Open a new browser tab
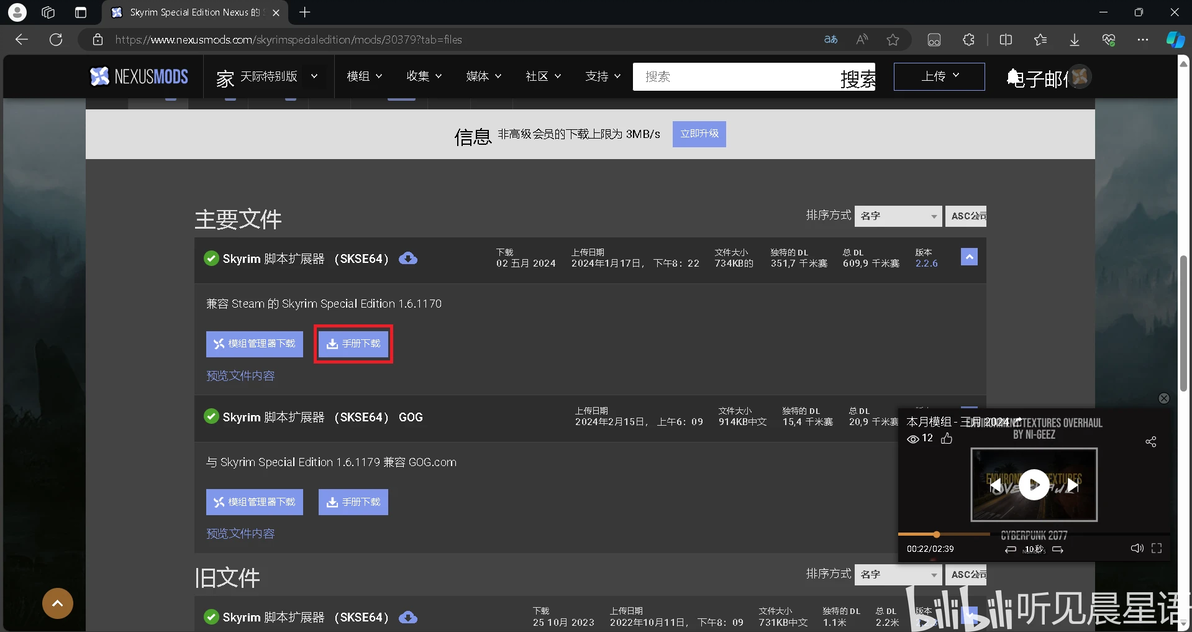This screenshot has height=632, width=1192. click(305, 12)
